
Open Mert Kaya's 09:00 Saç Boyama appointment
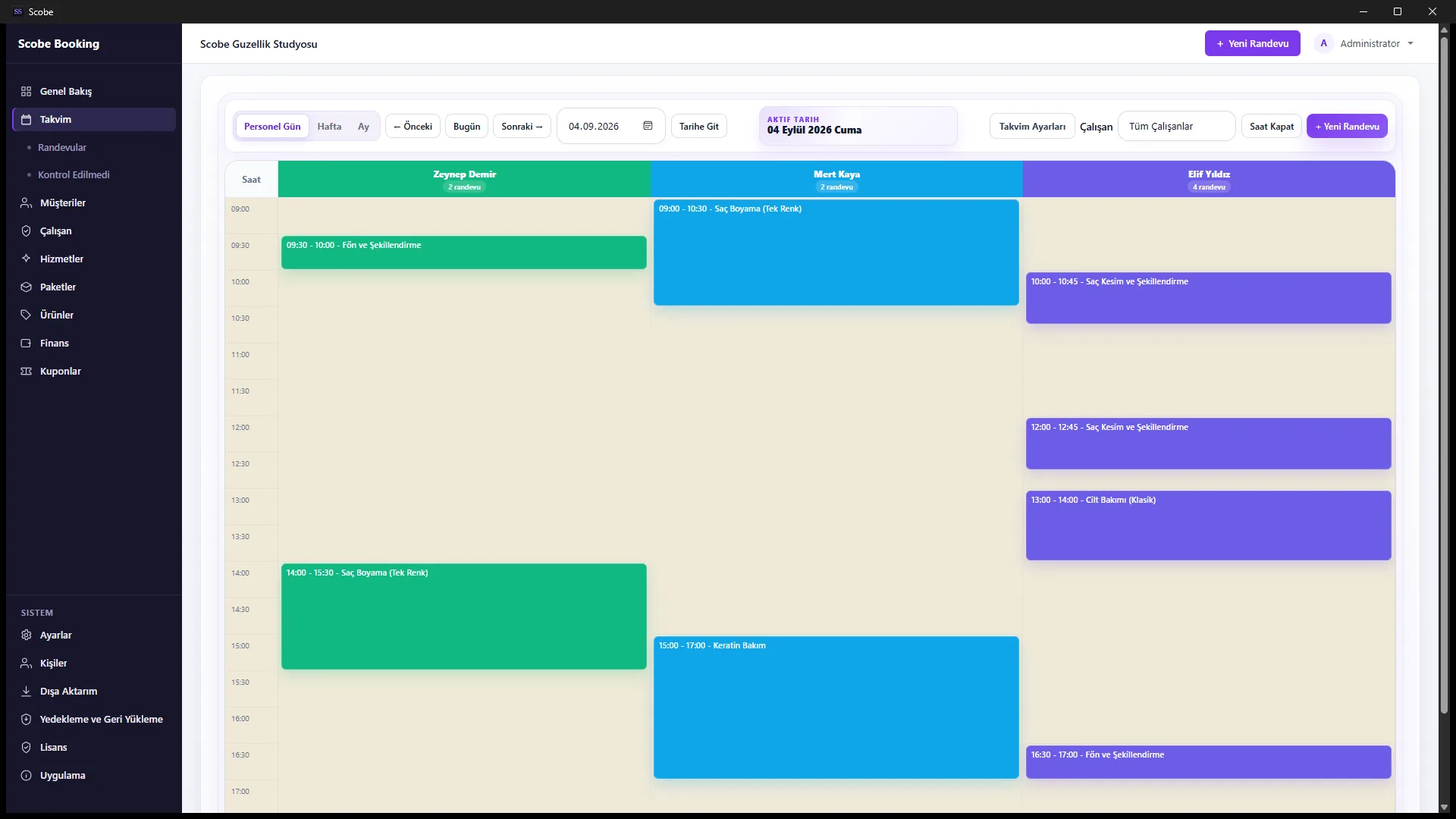pos(836,253)
